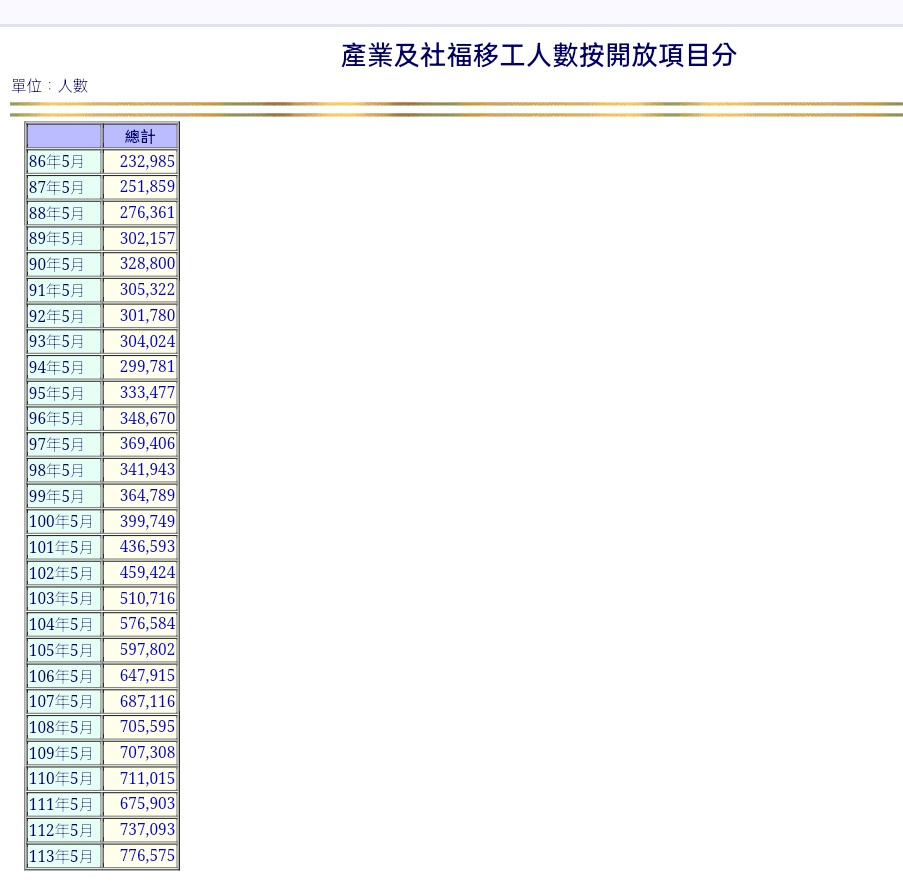This screenshot has width=903, height=893.
Task: Click the 399,749 total cell
Action: pyautogui.click(x=146, y=521)
